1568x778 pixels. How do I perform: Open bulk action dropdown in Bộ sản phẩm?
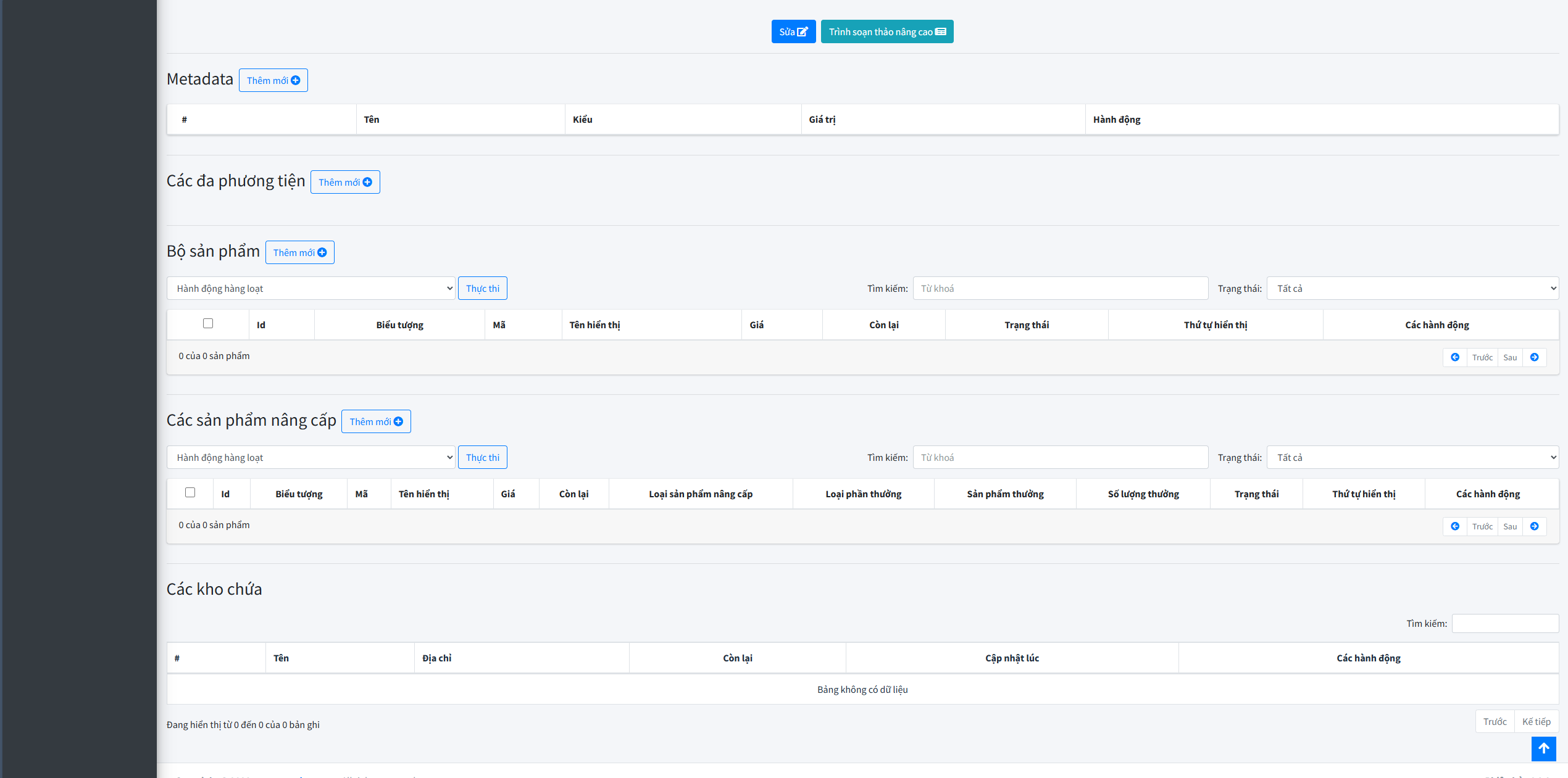[x=311, y=288]
